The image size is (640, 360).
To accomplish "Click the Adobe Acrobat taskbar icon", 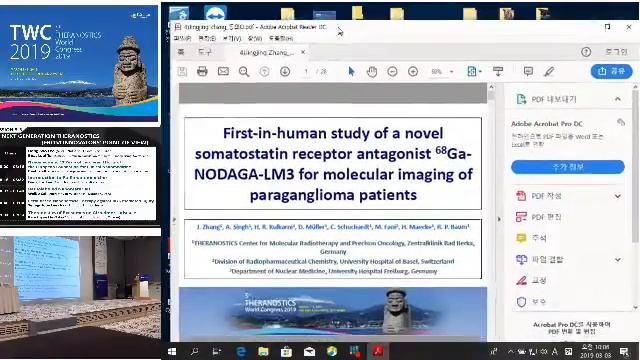I will pos(378,351).
